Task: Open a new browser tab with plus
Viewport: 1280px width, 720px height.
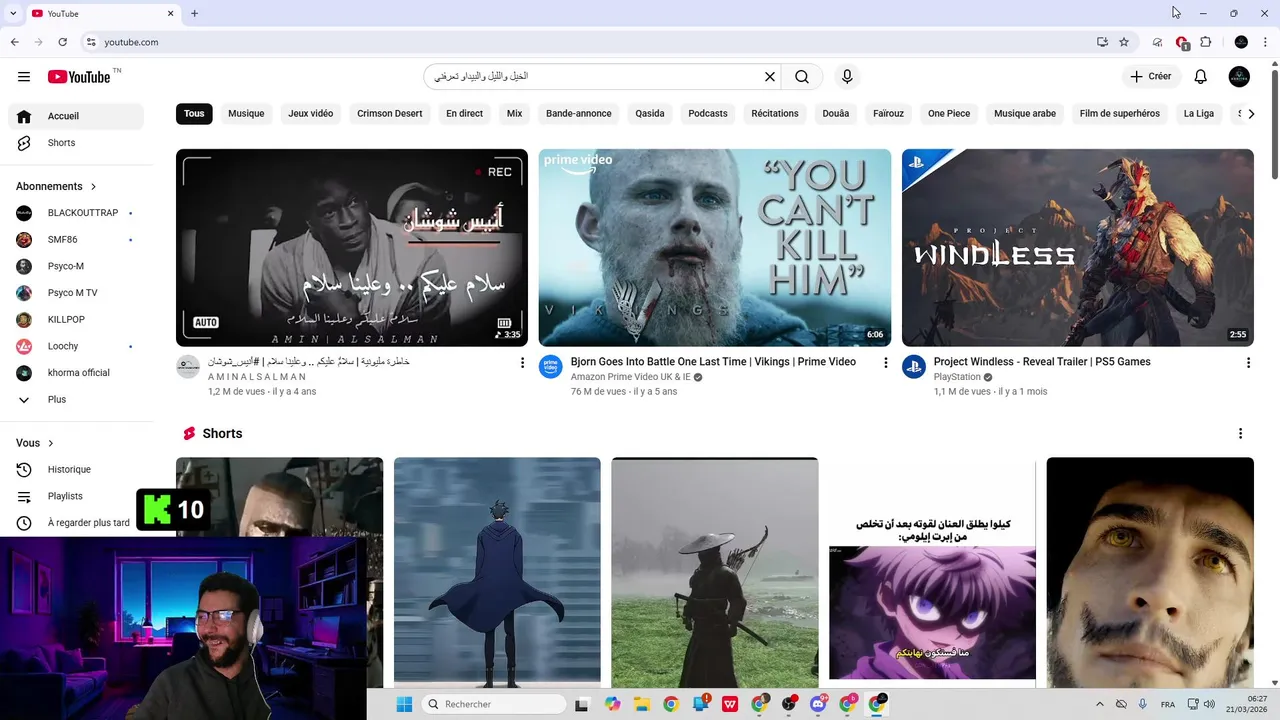Action: click(x=194, y=14)
